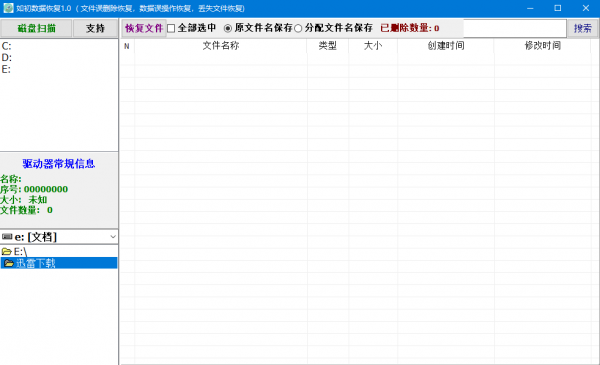The image size is (600, 365).
Task: Click the application icon in title bar
Action: (x=8, y=8)
